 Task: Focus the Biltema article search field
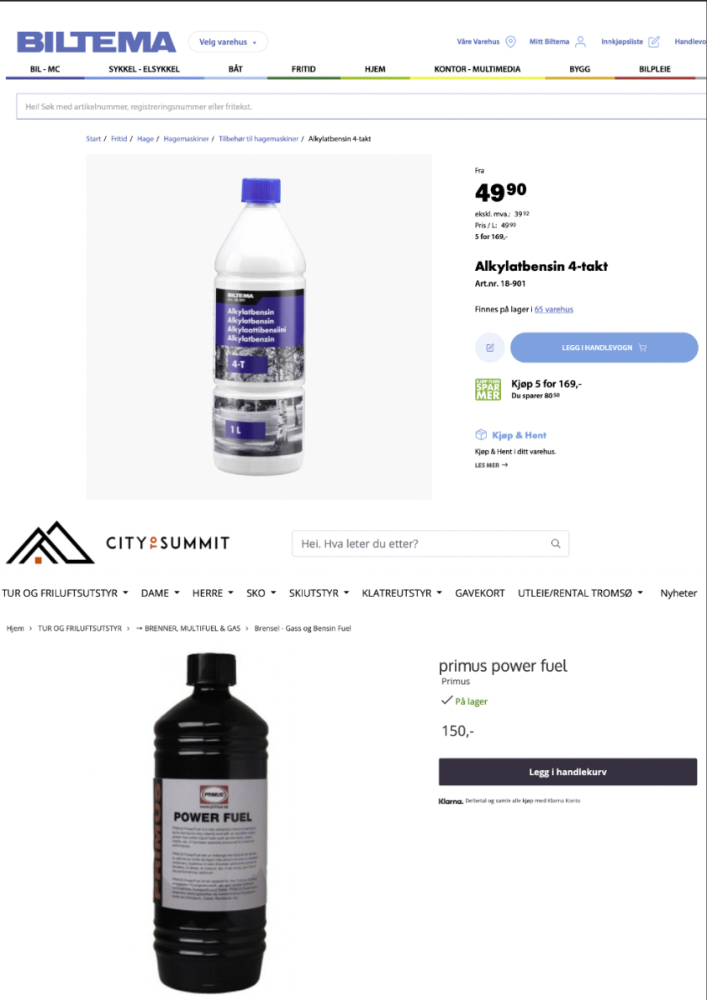(x=361, y=107)
